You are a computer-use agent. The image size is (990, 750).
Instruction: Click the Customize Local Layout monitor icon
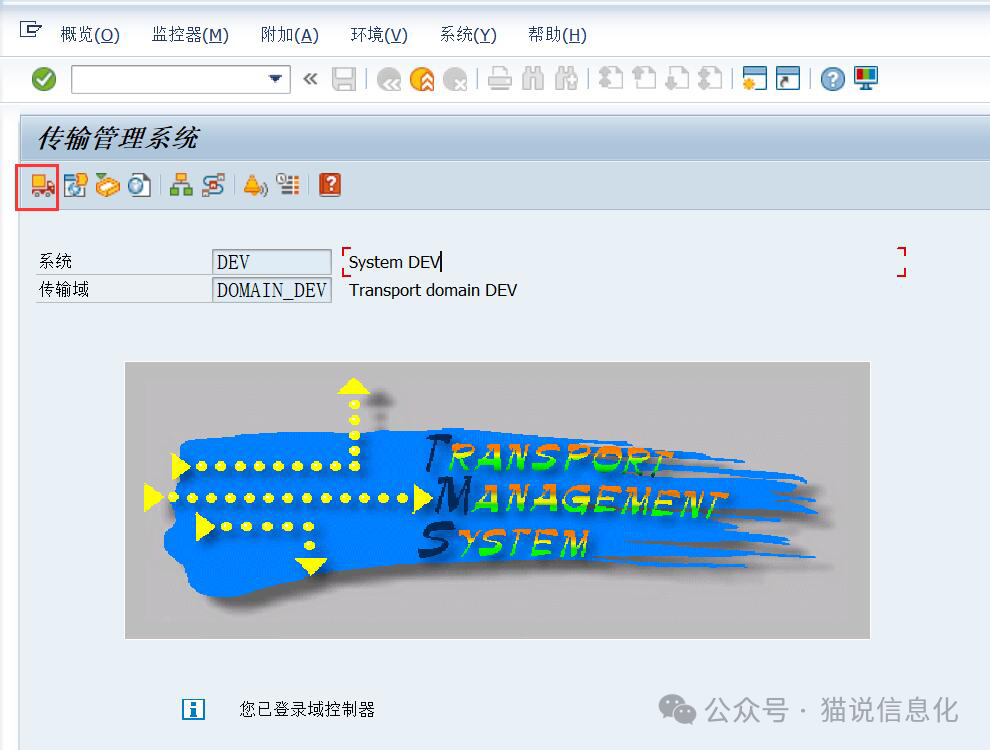click(x=865, y=79)
